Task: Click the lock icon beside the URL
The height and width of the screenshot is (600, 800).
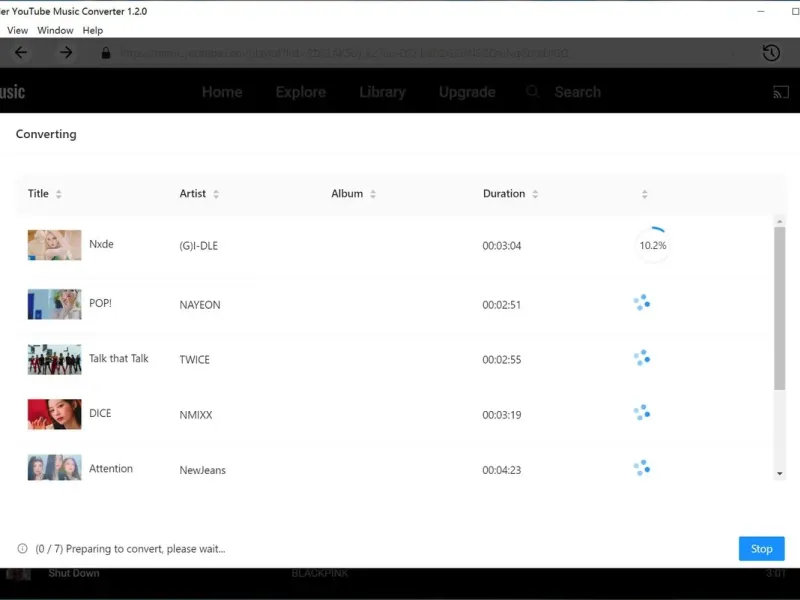Action: click(x=106, y=53)
